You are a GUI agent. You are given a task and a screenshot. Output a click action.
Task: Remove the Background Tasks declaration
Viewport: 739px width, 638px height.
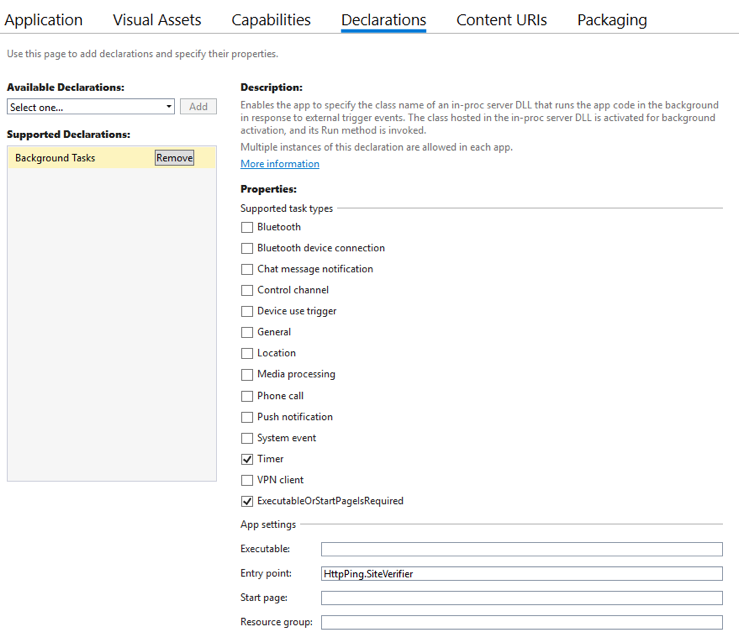(x=174, y=158)
